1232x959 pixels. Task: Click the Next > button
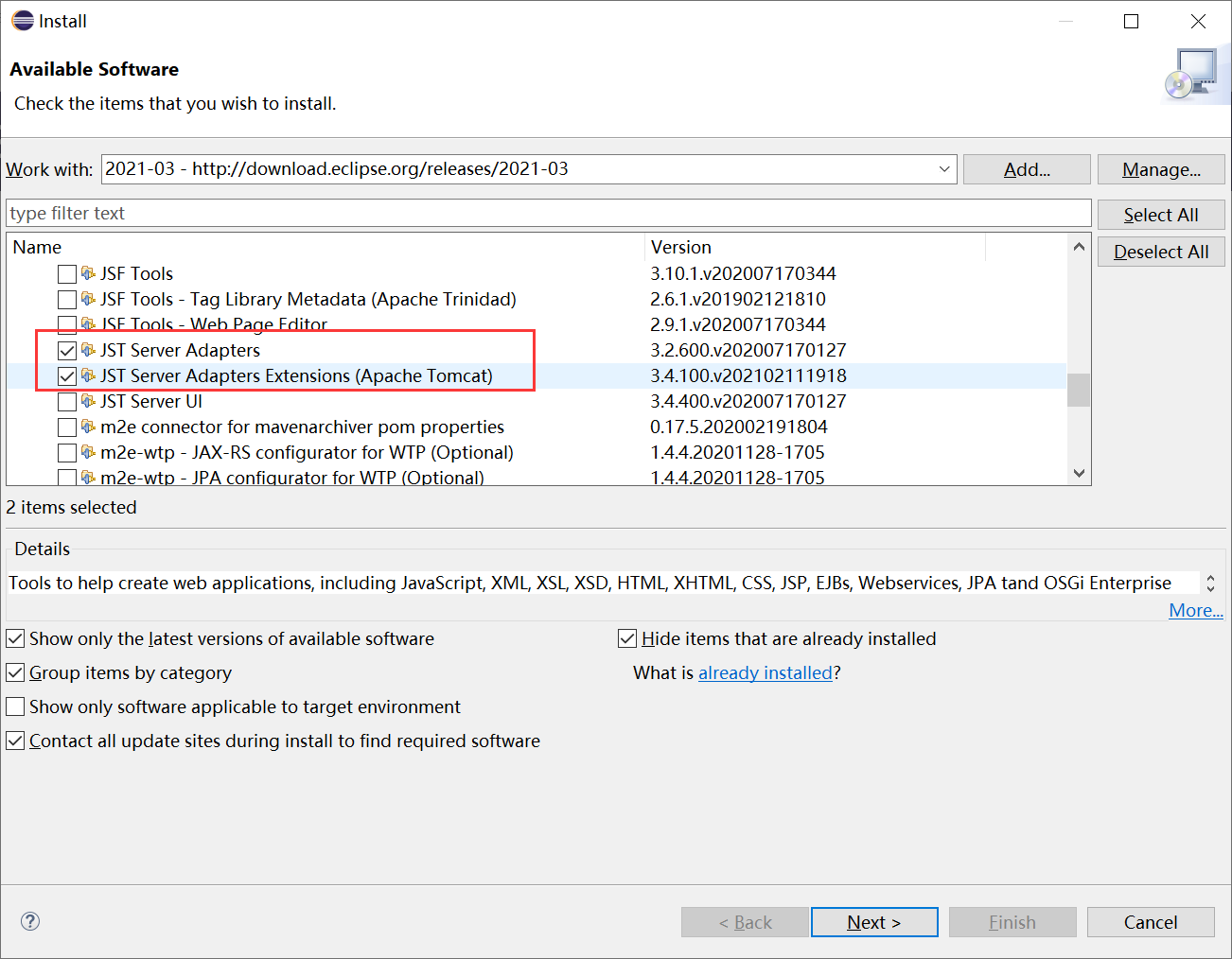pyautogui.click(x=874, y=922)
